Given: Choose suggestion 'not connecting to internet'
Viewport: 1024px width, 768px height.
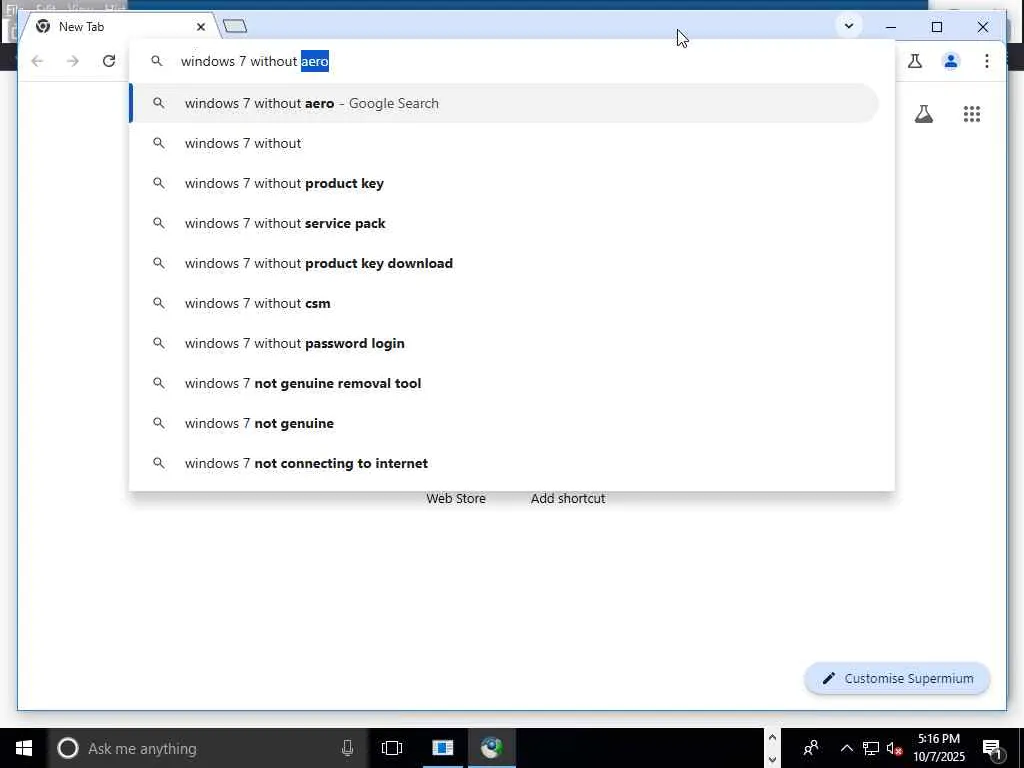Looking at the screenshot, I should [505, 463].
